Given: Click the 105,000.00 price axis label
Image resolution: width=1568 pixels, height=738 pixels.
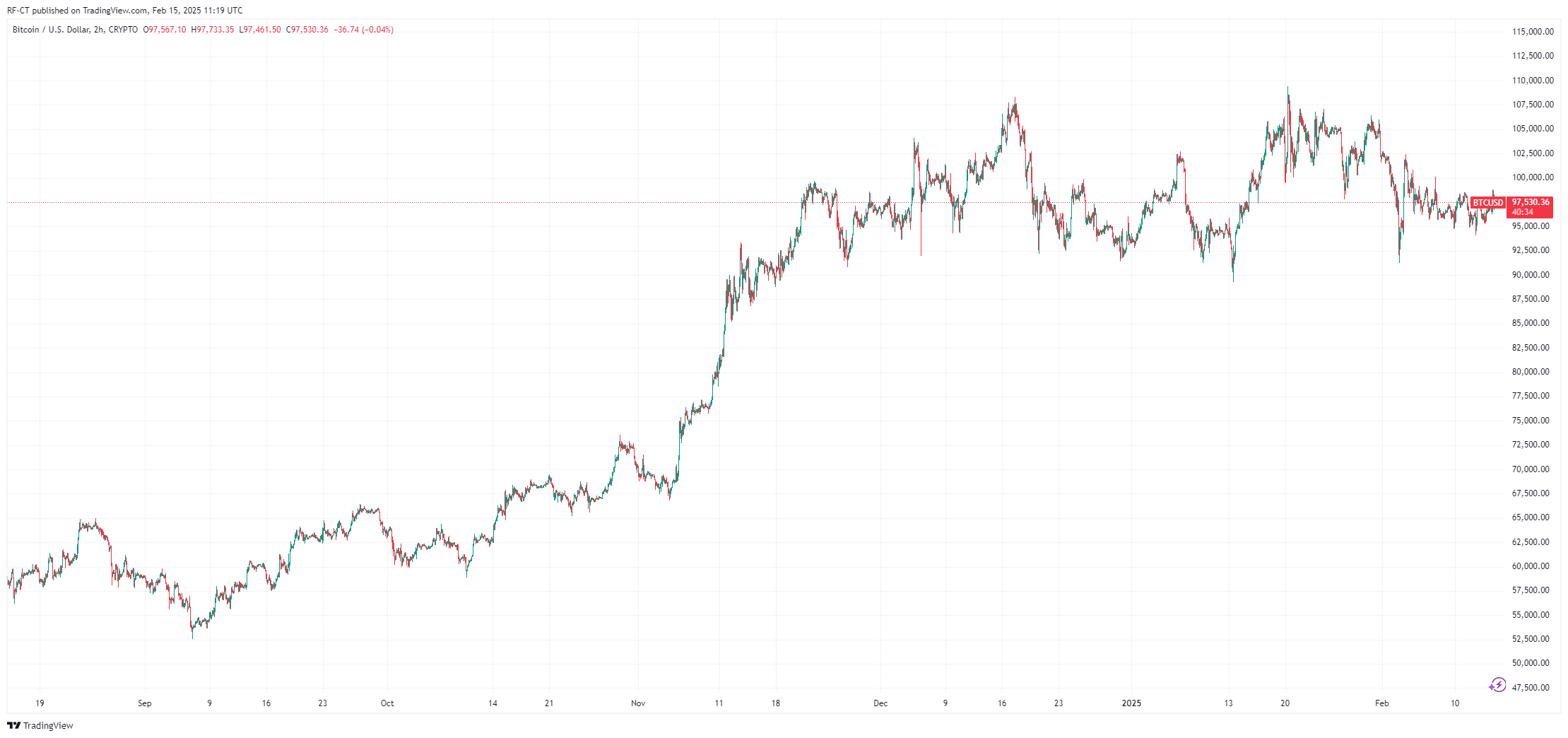Looking at the screenshot, I should point(1533,129).
